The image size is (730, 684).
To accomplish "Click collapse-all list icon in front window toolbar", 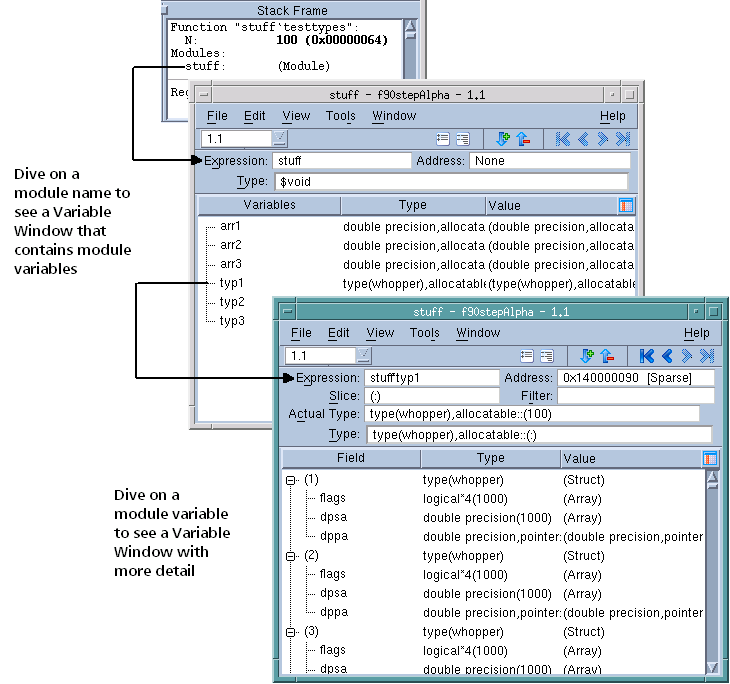I will 527,355.
